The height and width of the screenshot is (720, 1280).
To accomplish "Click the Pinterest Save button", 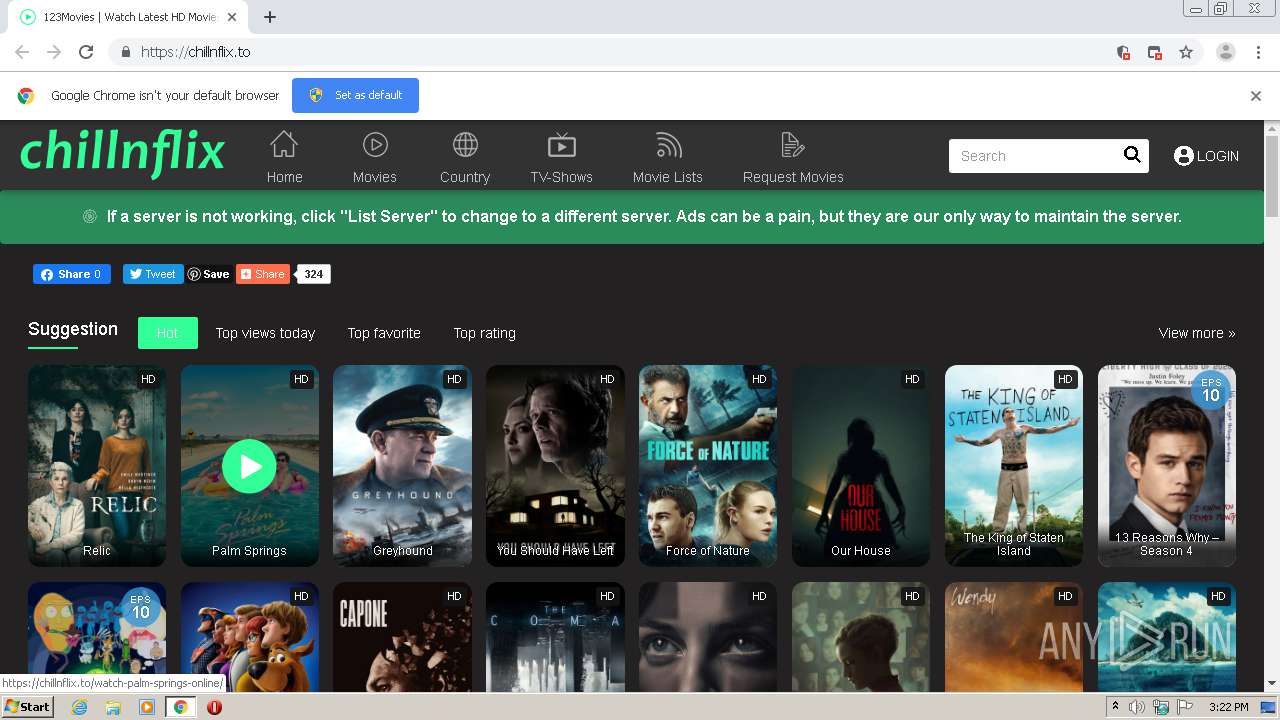I will coord(209,274).
